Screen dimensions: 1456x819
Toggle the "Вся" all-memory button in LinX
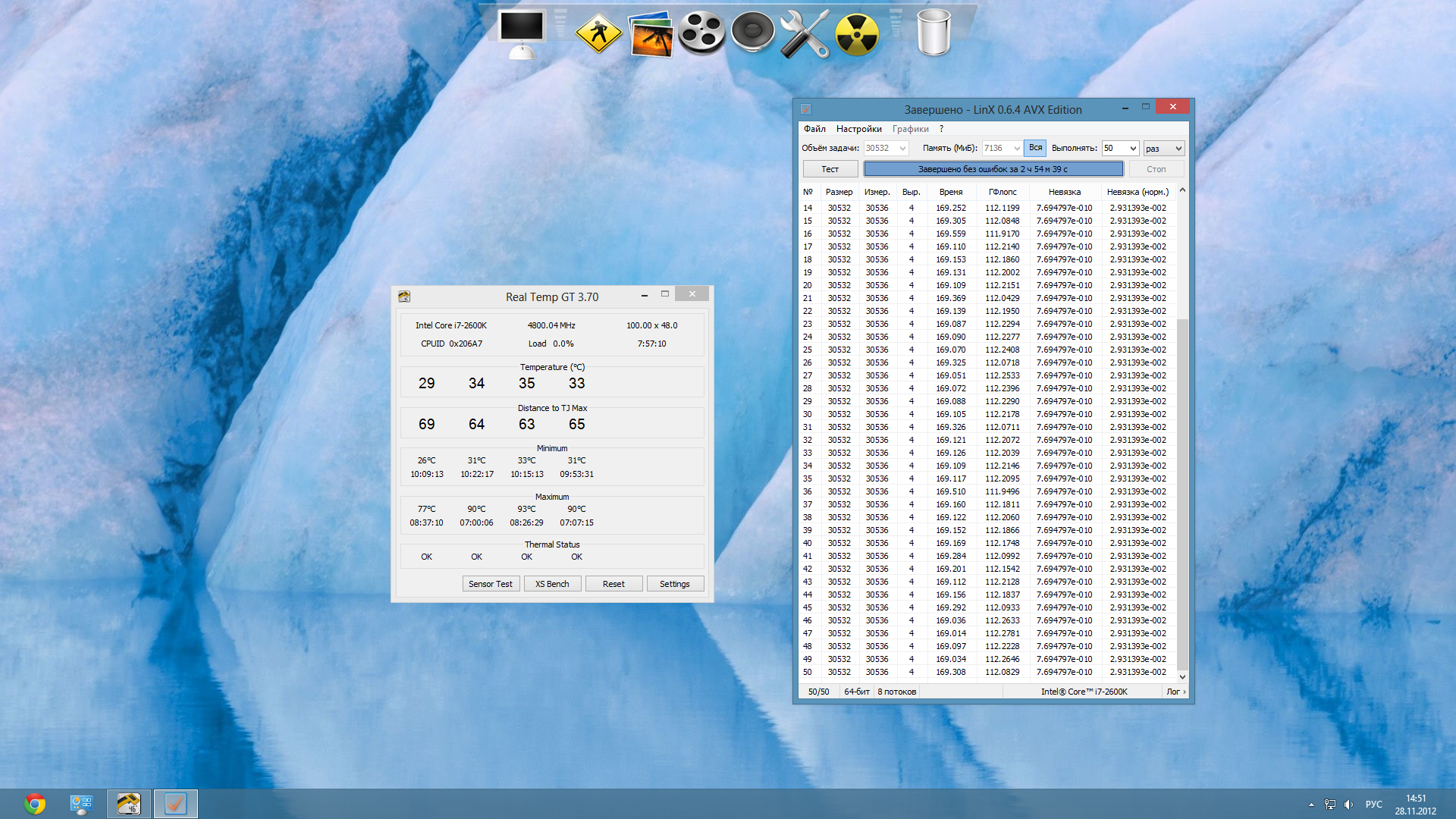[1035, 148]
